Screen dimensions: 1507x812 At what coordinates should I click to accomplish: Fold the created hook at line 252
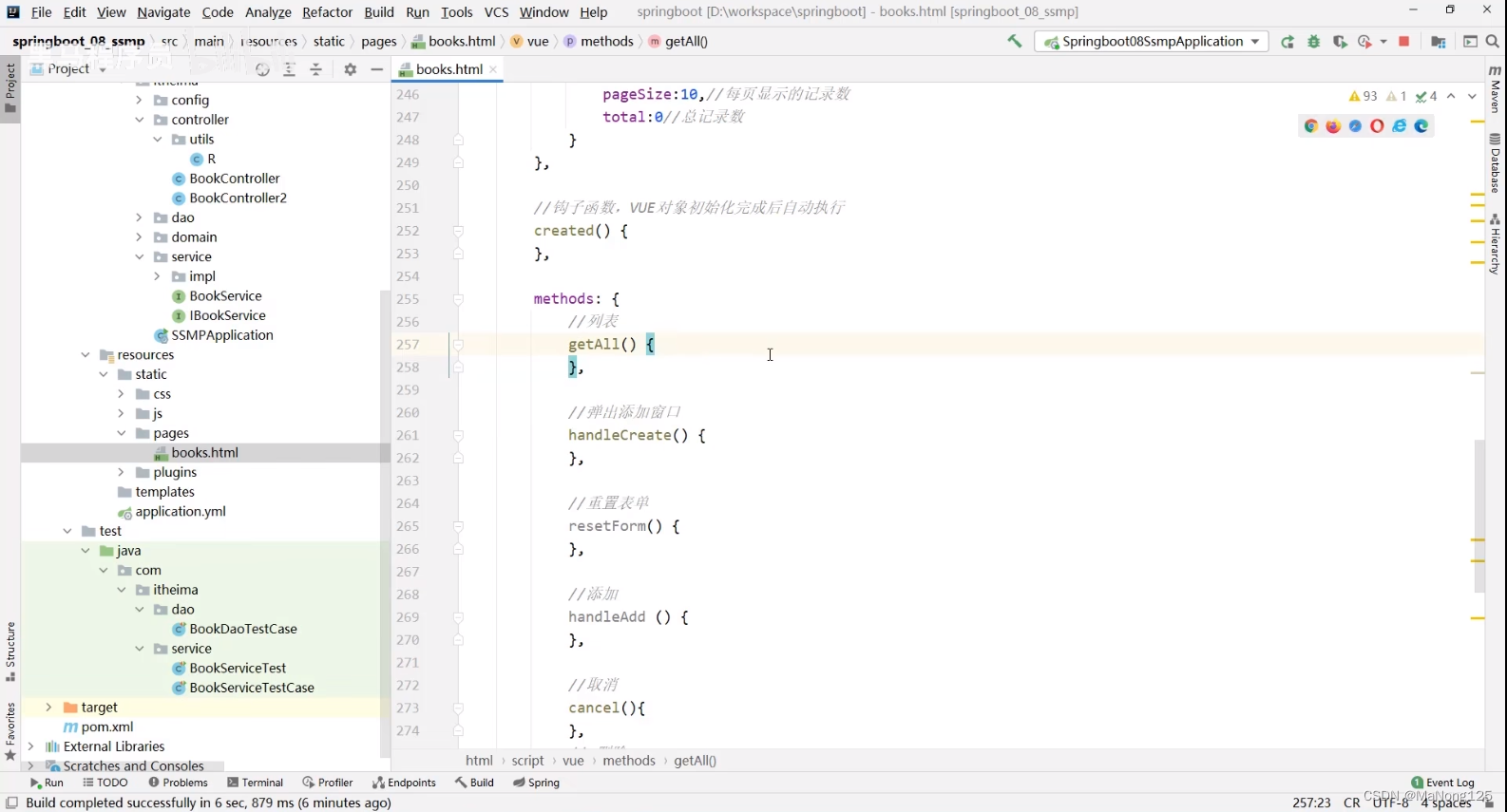point(458,231)
